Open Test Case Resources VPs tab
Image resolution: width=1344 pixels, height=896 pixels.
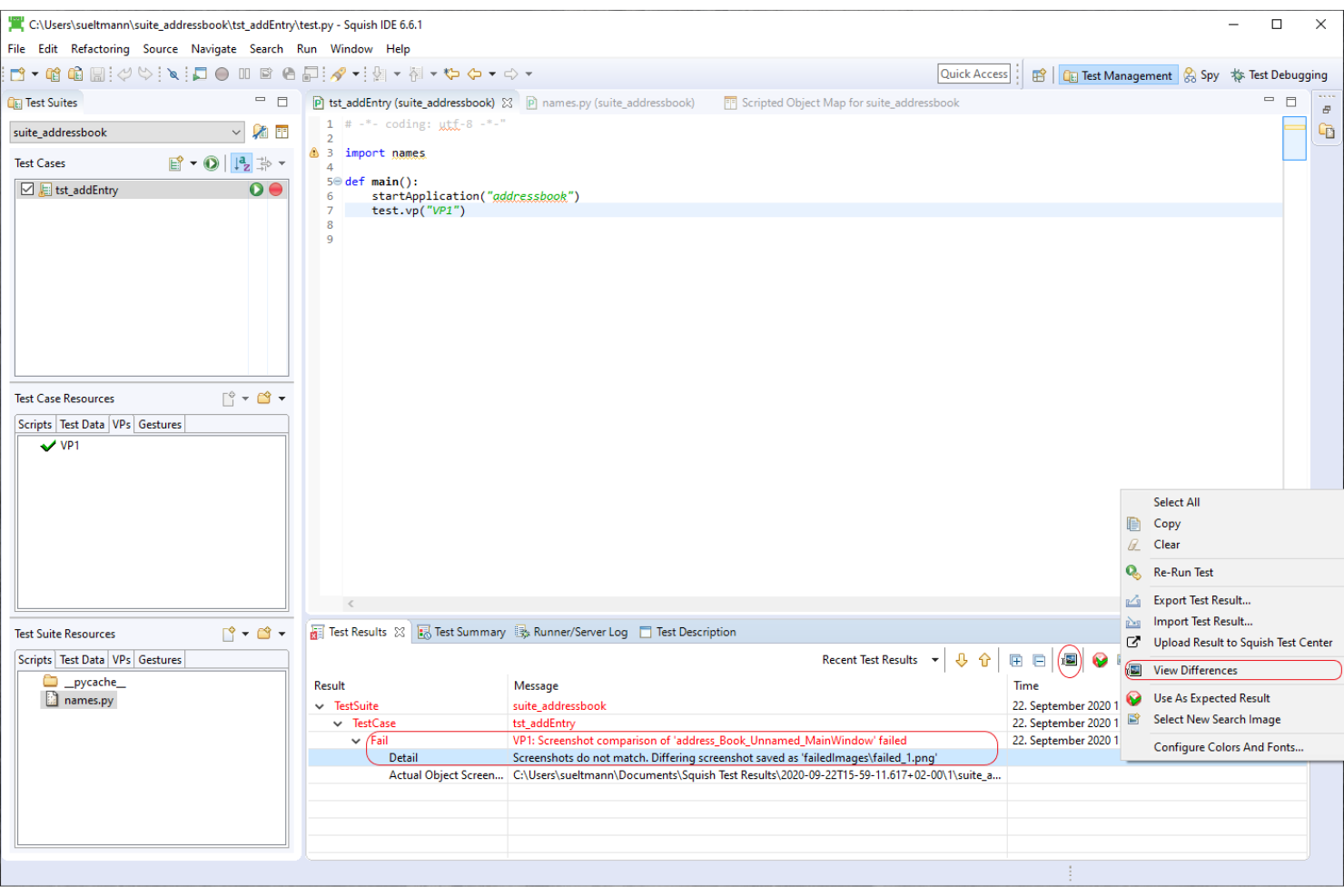click(x=122, y=425)
